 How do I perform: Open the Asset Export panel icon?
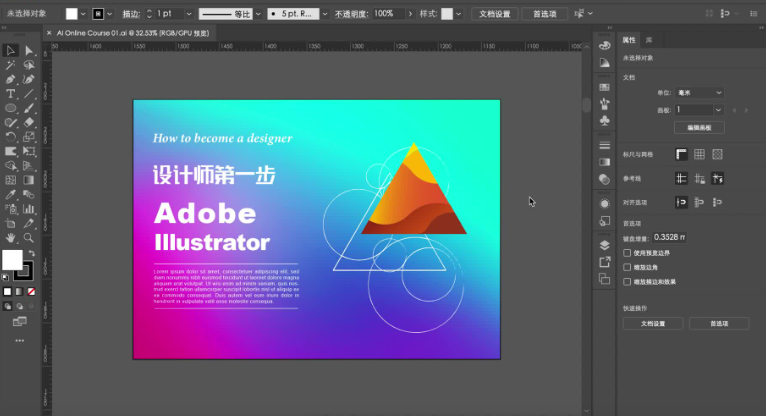click(604, 262)
